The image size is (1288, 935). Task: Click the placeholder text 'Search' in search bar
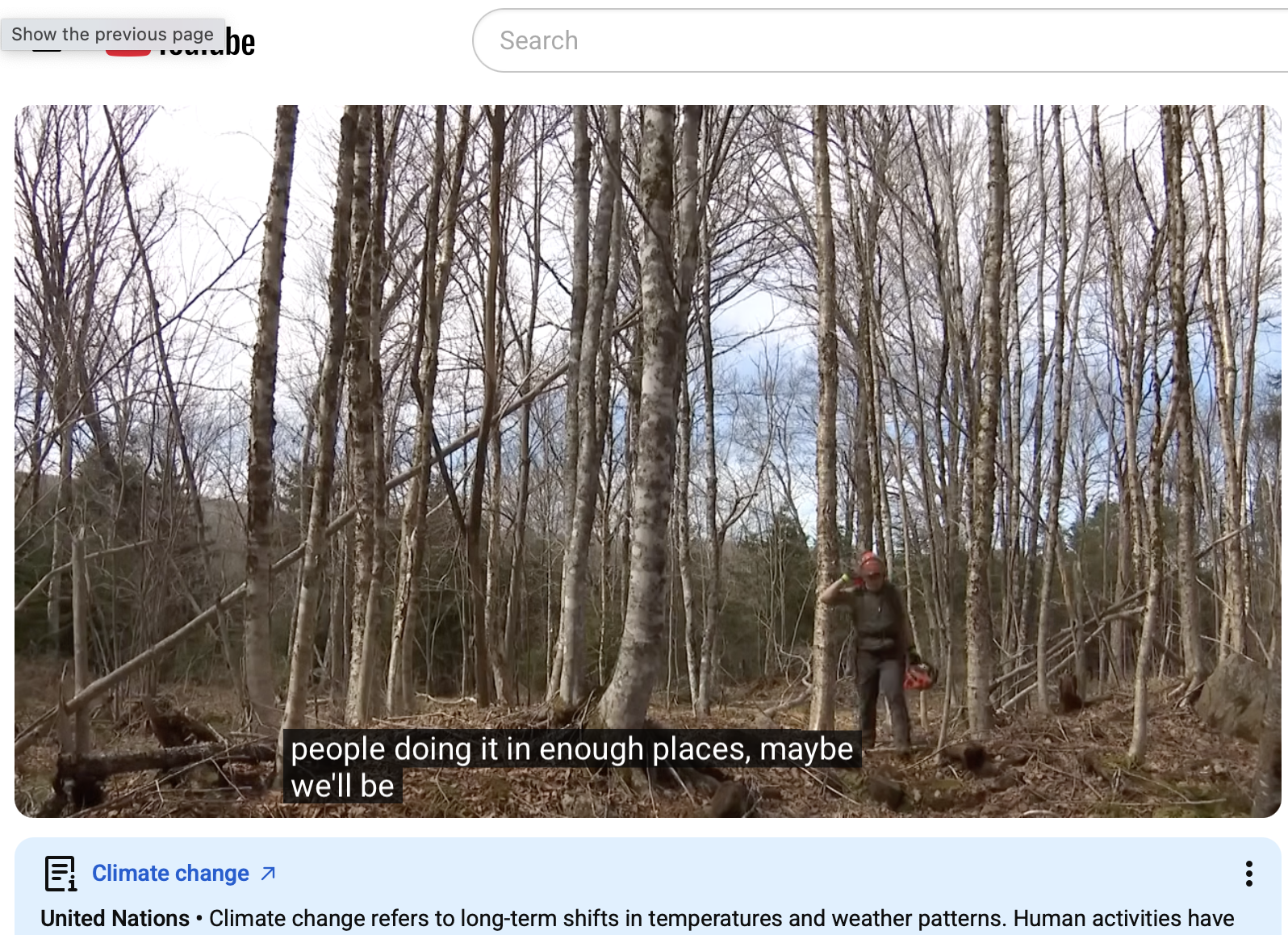pos(538,40)
